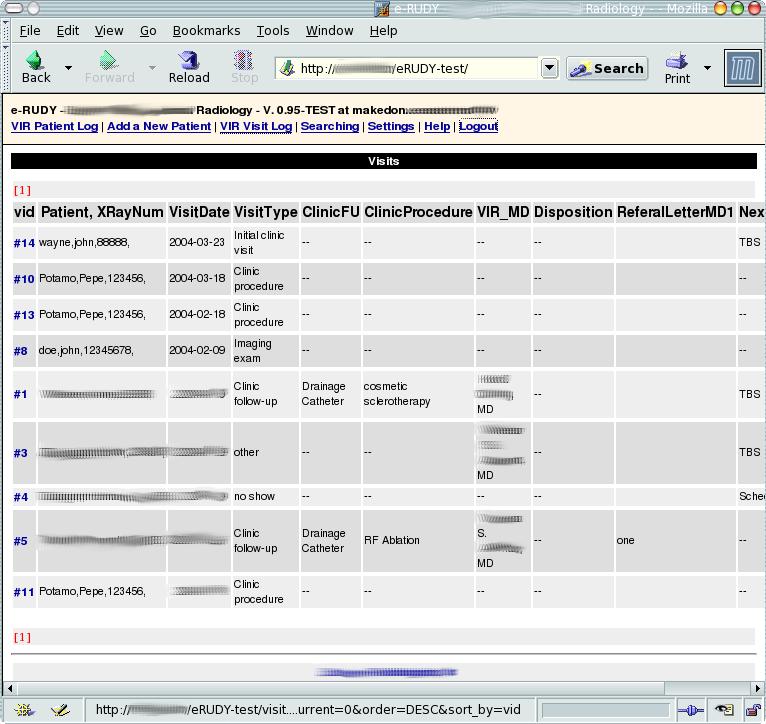766x724 pixels.
Task: Click the cookie/privacy eye icon in the status bar
Action: [x=724, y=710]
